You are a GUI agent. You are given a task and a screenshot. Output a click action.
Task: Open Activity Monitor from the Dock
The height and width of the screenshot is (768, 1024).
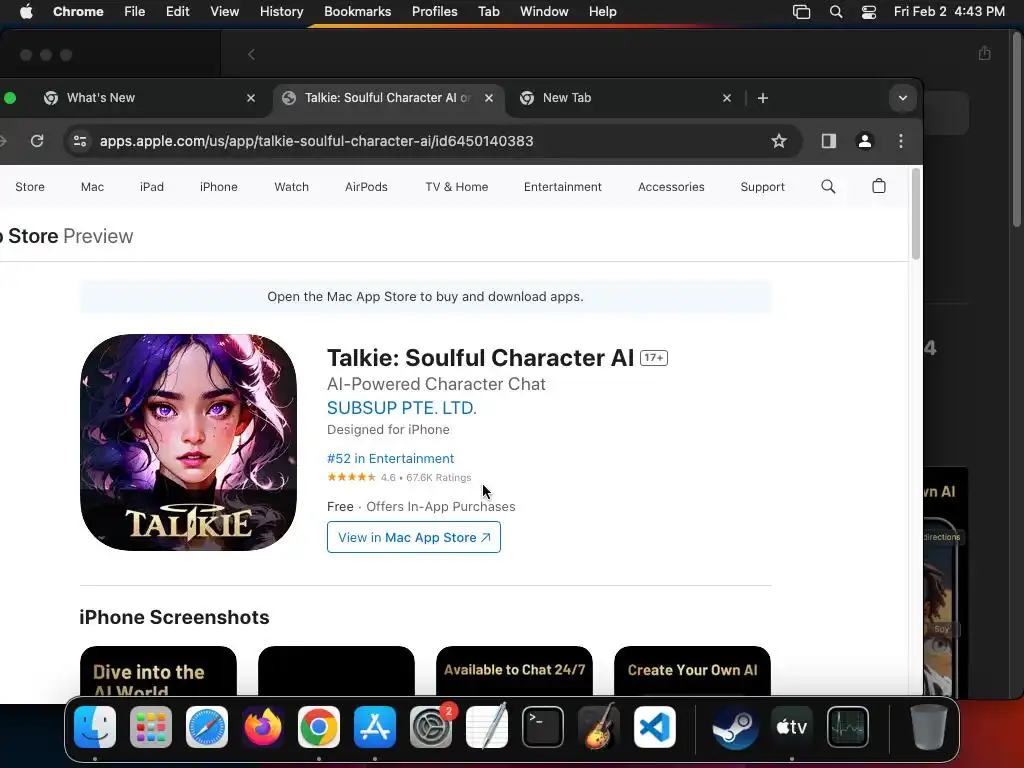pos(848,727)
